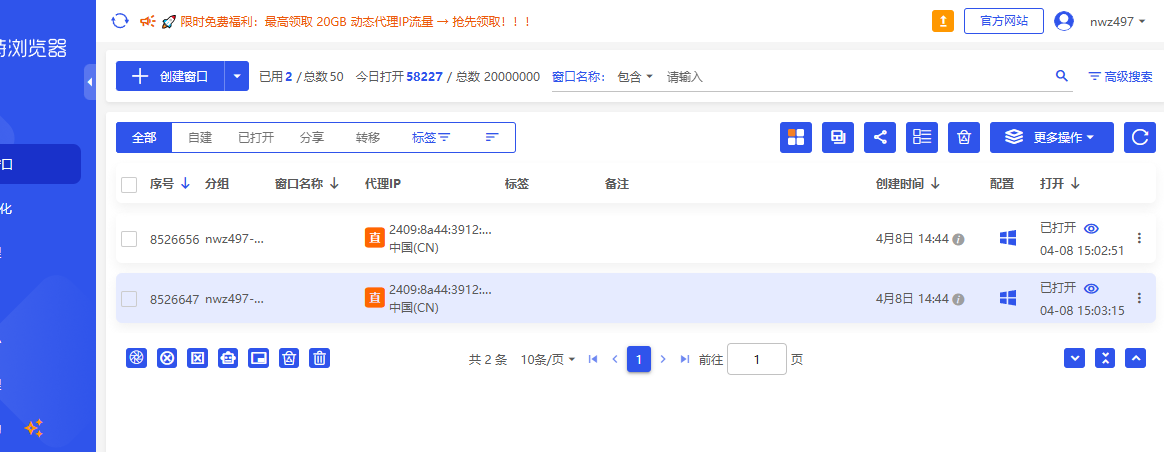Click the Windows config icon for 8526656

click(x=1007, y=238)
